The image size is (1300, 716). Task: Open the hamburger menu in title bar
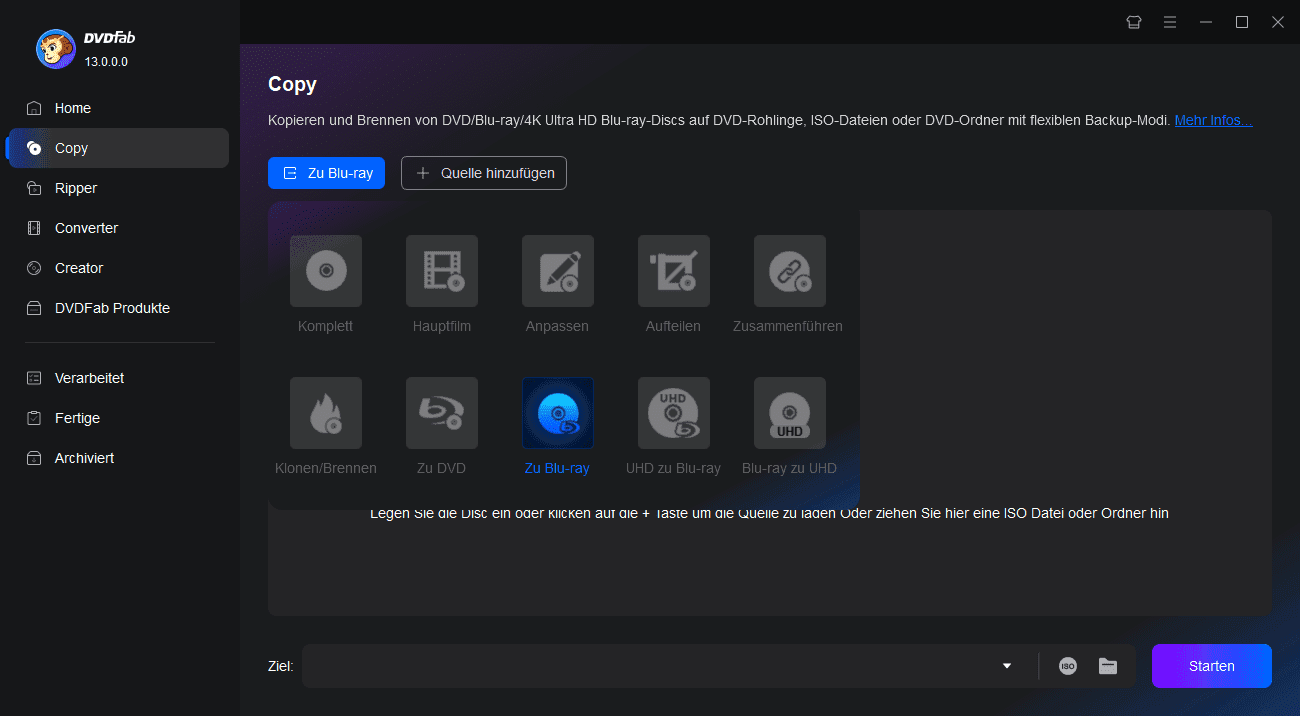click(1169, 22)
